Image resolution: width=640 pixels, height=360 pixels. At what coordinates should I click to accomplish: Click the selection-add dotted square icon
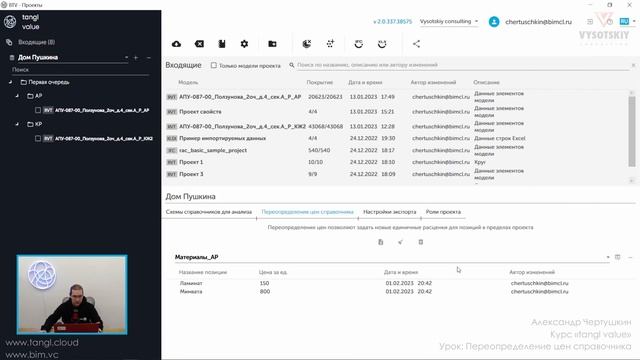pos(330,44)
